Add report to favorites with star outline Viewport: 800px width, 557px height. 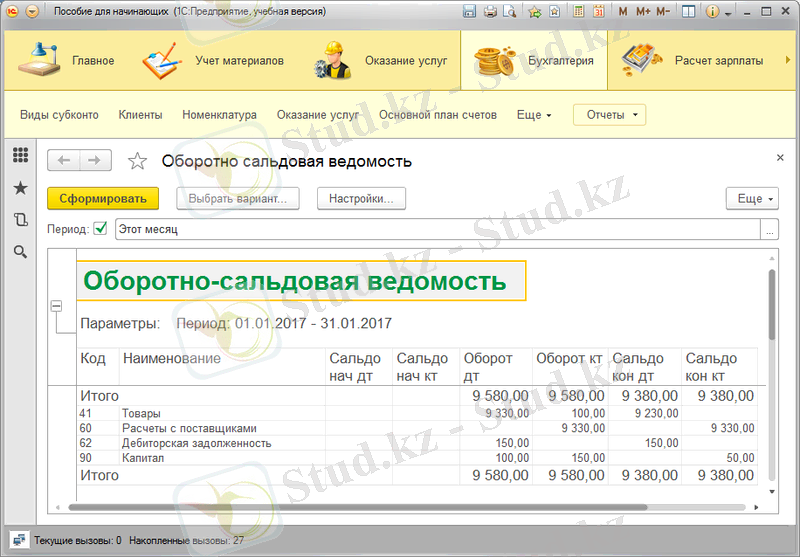[138, 161]
